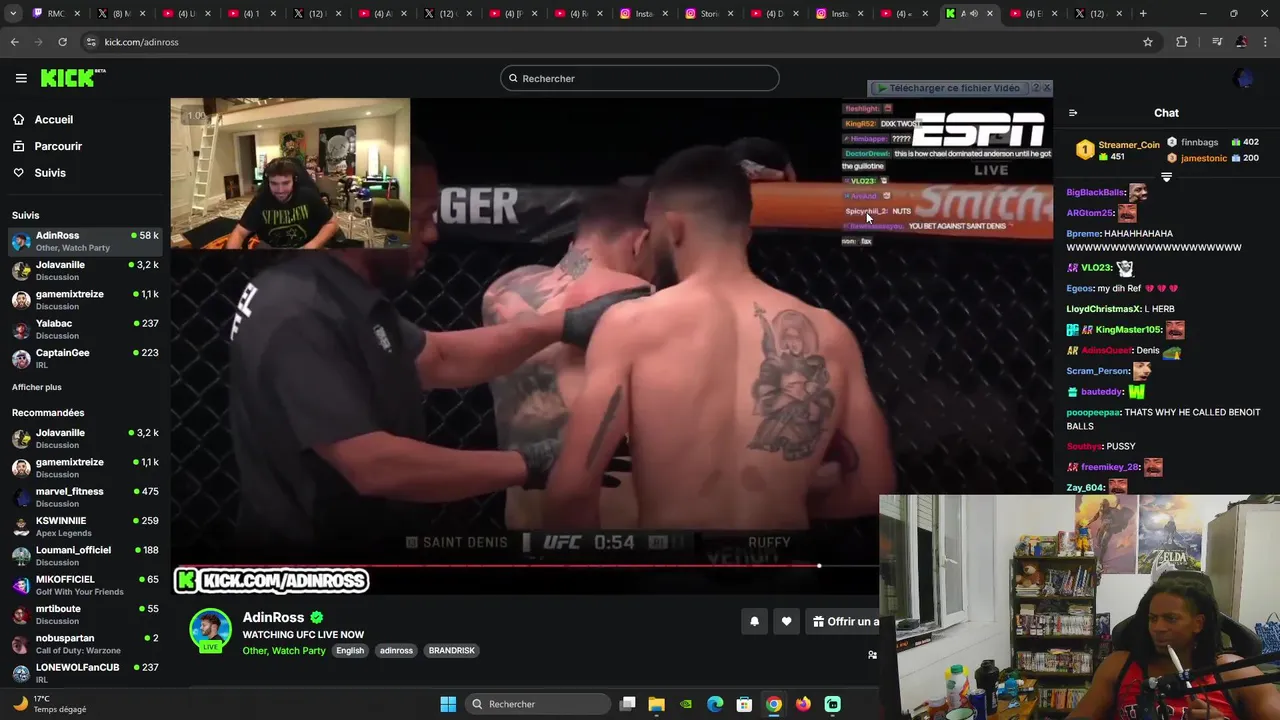Screen dimensions: 1280x720
Task: Click the pooopeepaa chat username
Action: pos(1093,412)
